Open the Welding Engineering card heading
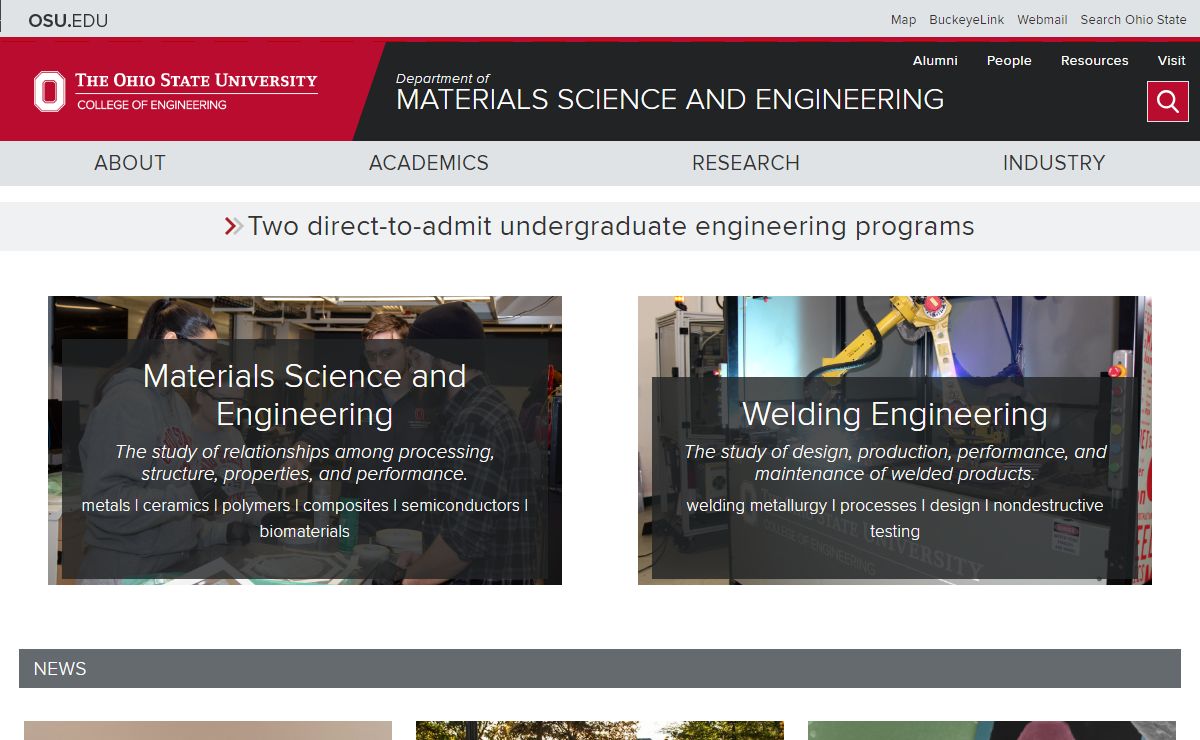This screenshot has height=740, width=1200. (895, 414)
